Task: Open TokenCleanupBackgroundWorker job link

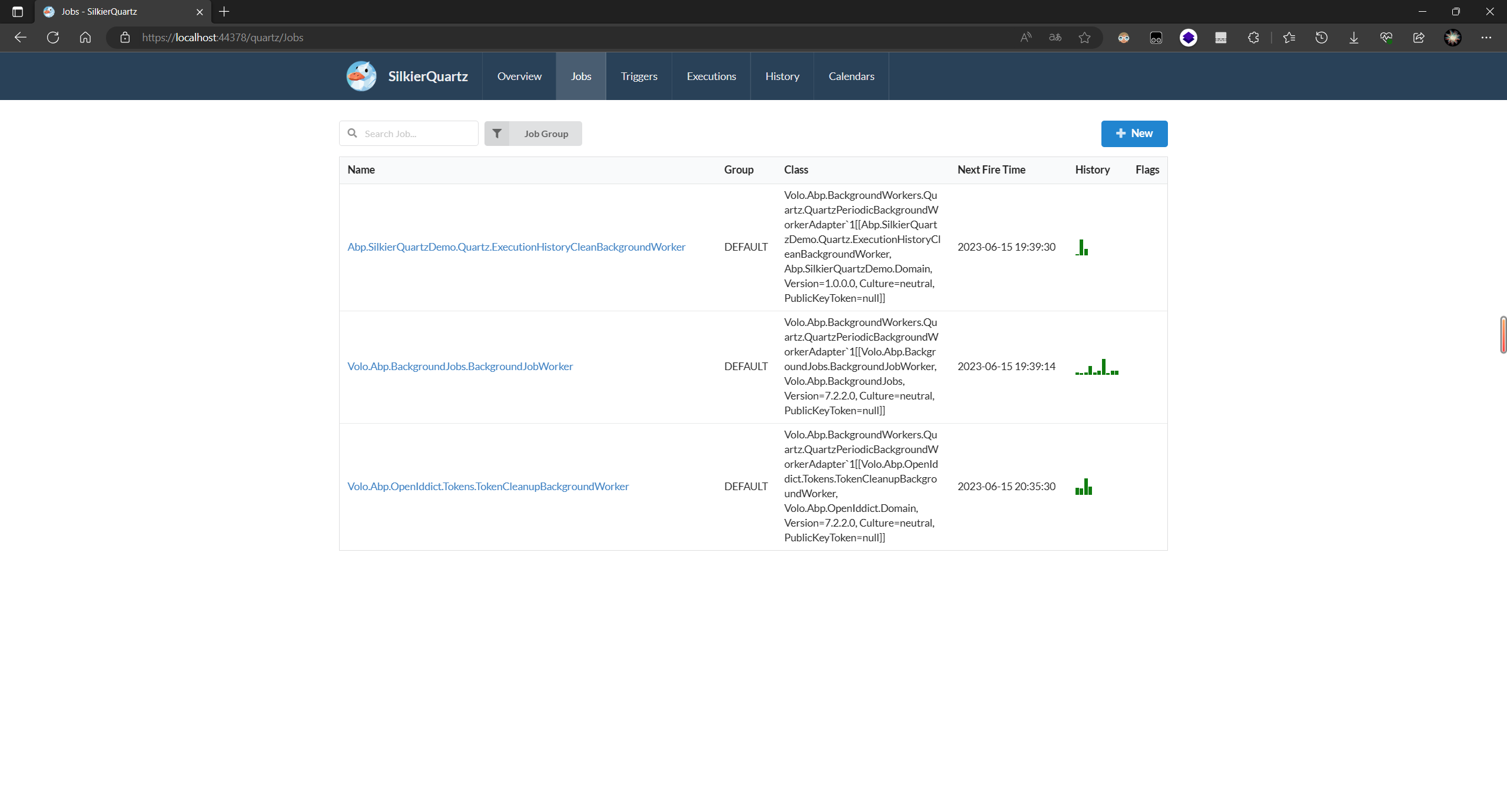Action: 487,487
